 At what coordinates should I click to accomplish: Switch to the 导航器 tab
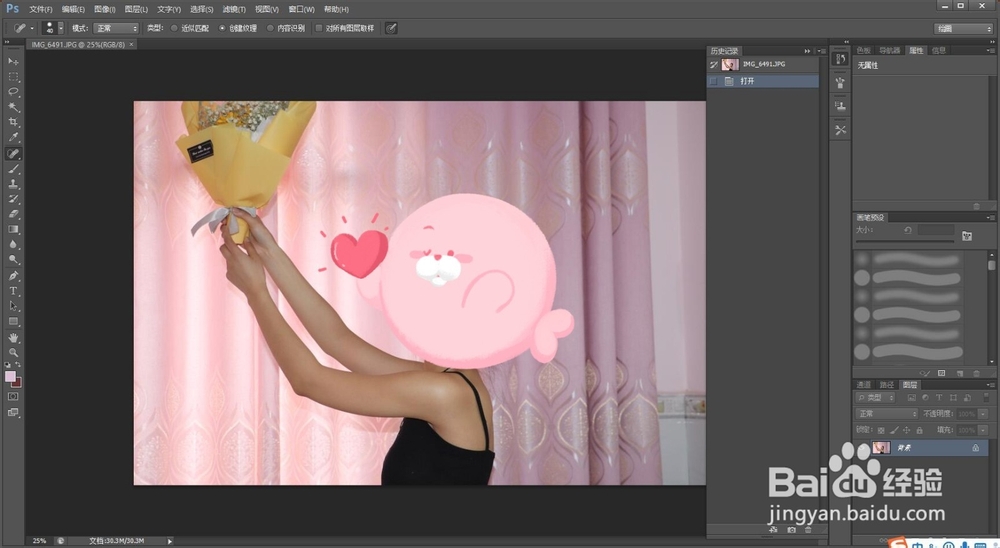click(x=889, y=50)
